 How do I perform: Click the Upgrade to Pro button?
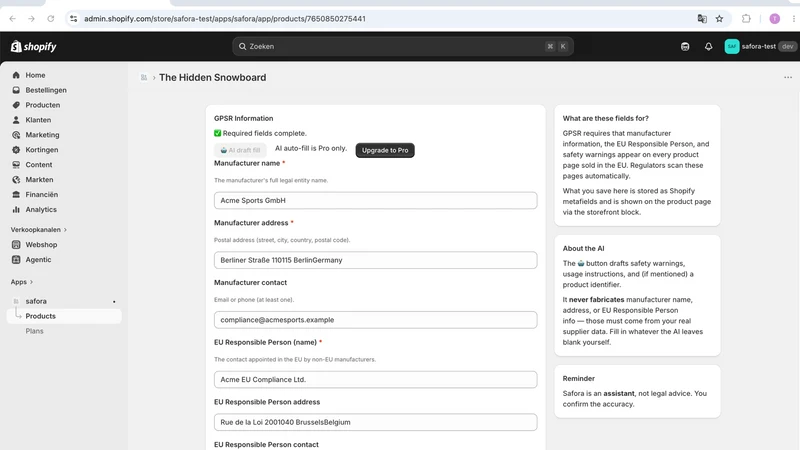pos(385,150)
